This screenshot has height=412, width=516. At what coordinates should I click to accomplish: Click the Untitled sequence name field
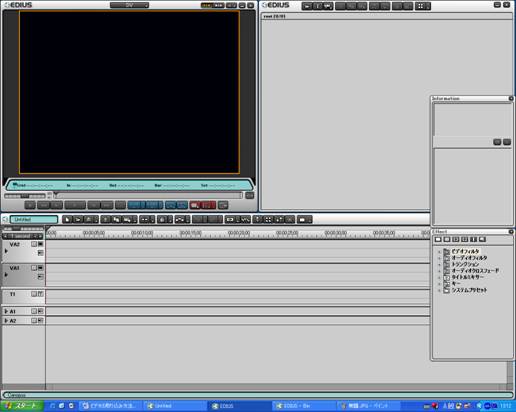34,219
